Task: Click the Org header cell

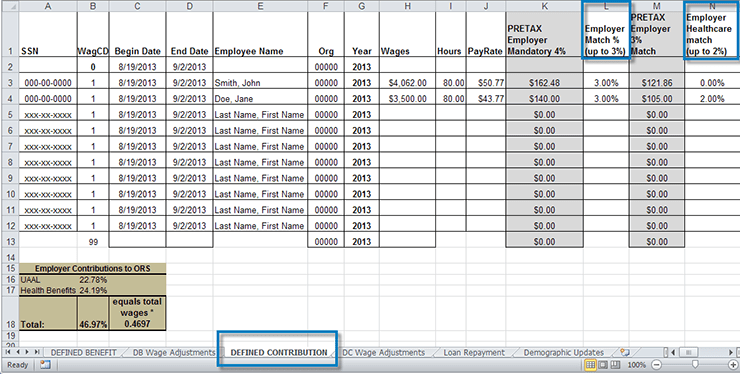Action: coord(326,34)
